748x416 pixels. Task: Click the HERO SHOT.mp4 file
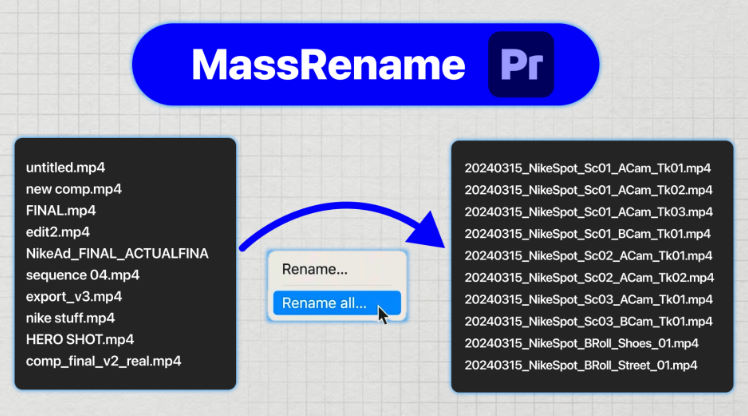point(79,339)
